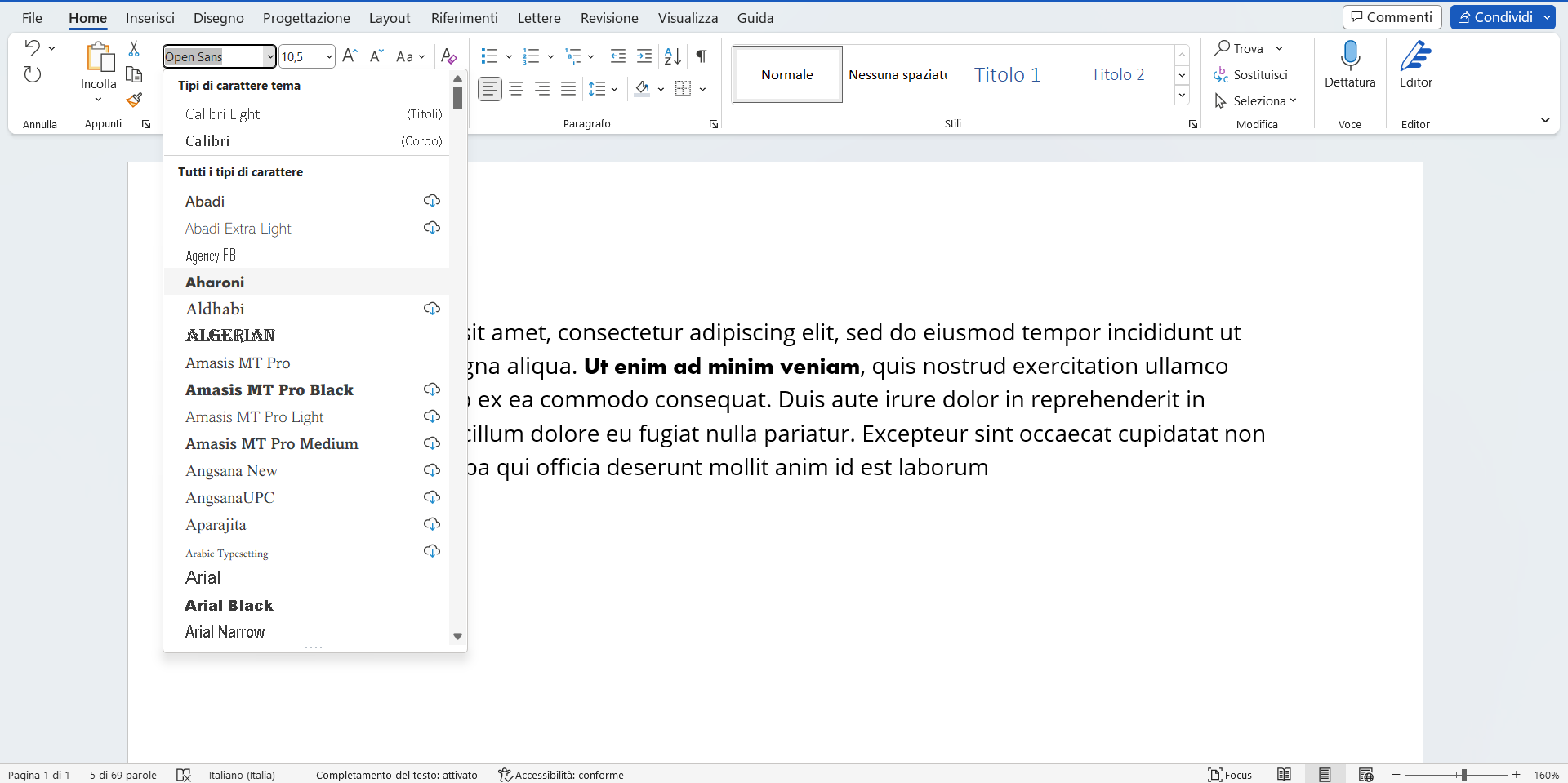The image size is (1568, 783).
Task: Expand the text highlight color dropdown
Action: pyautogui.click(x=661, y=88)
